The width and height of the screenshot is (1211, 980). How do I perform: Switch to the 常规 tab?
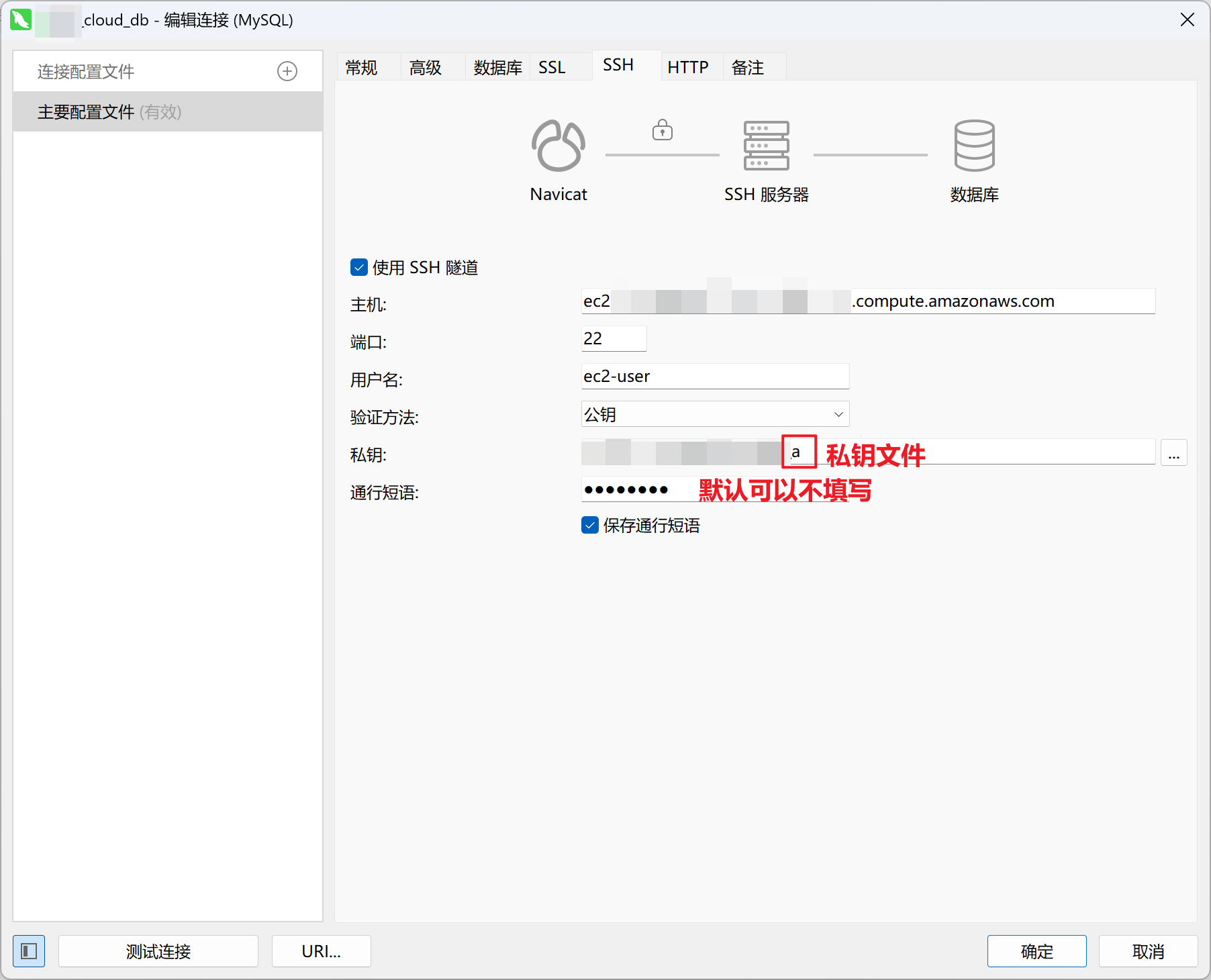tap(362, 68)
